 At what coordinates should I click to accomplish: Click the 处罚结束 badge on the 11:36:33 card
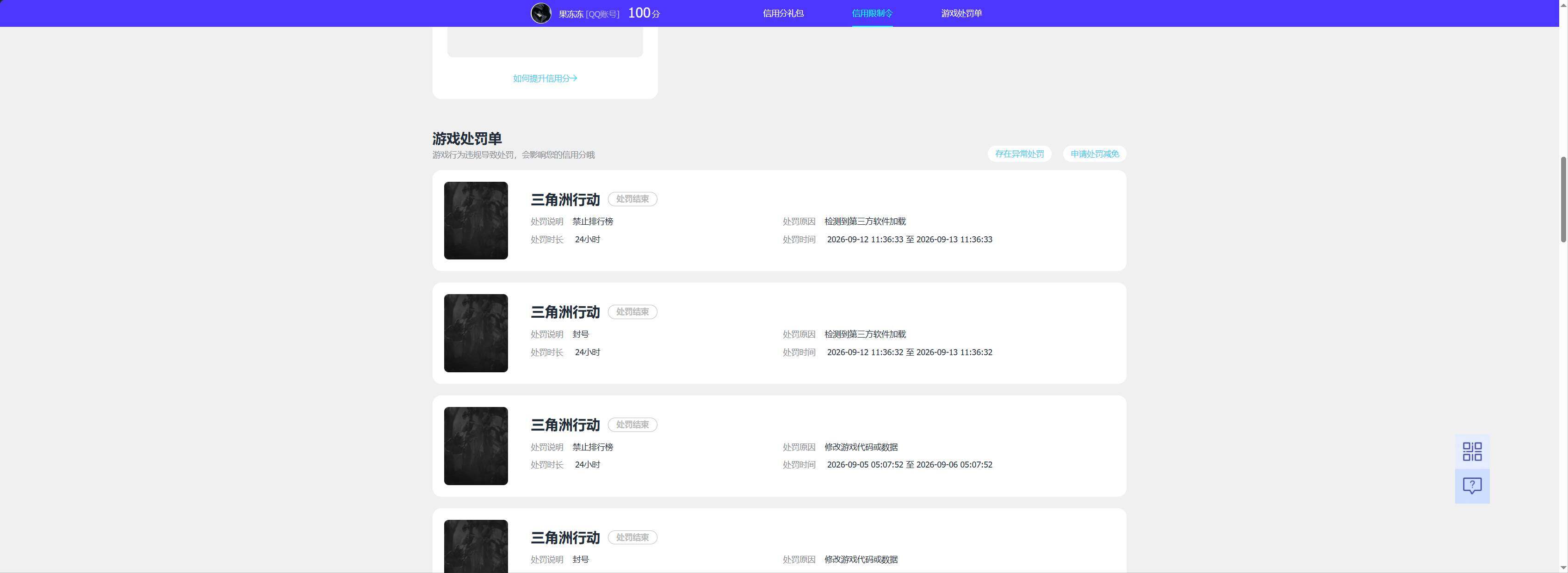click(632, 199)
